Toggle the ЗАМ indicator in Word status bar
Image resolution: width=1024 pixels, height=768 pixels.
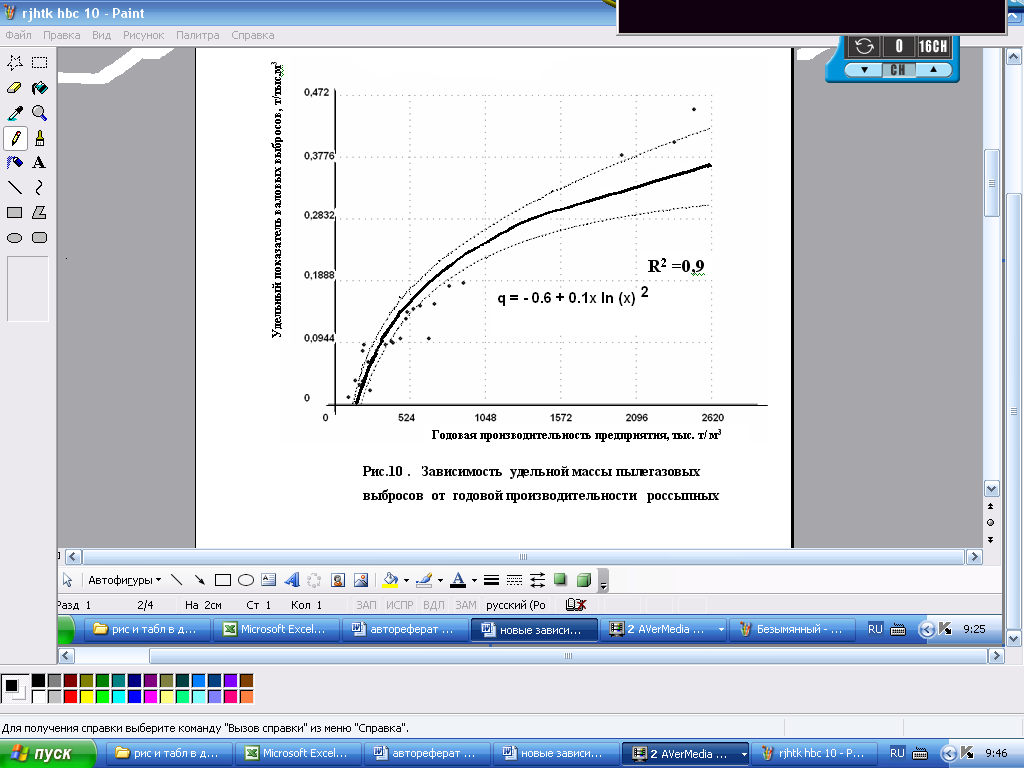point(466,605)
